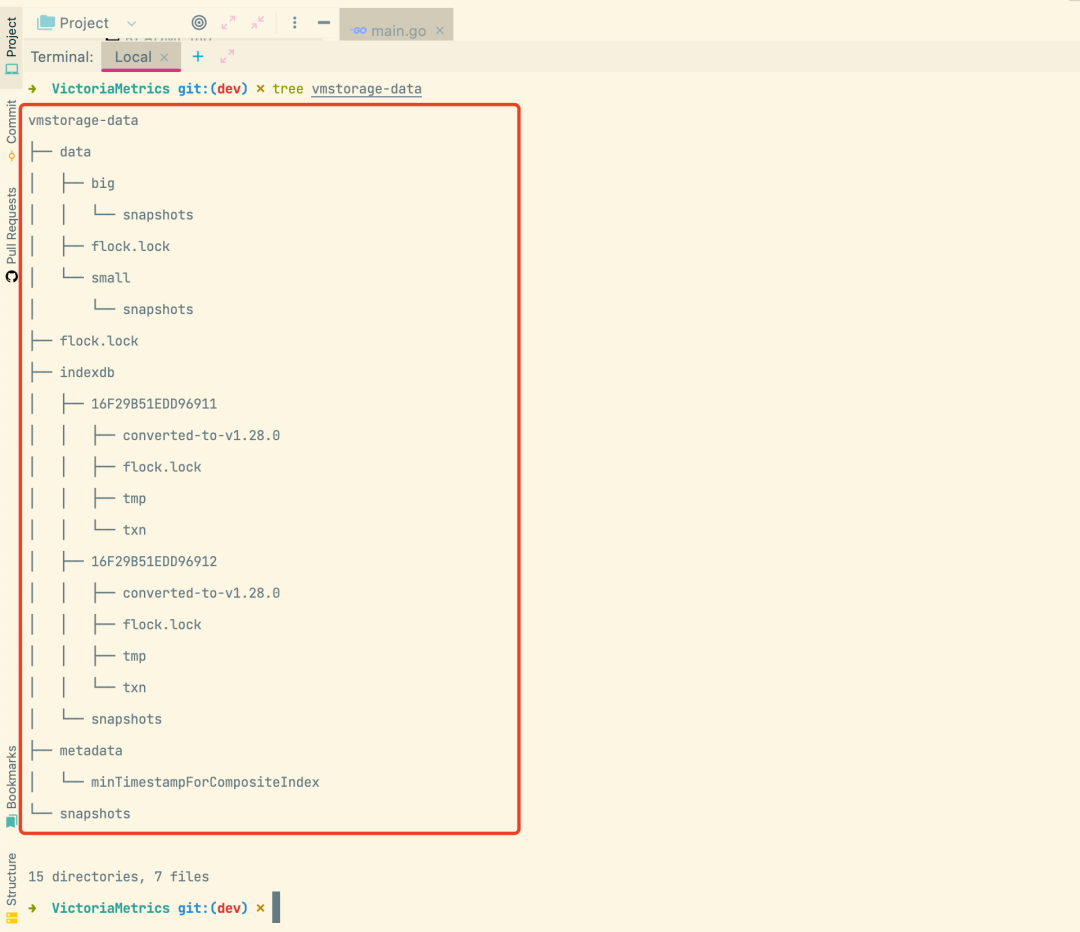Toggle the Pull Requests tool window
Screen dimensions: 1080x932
coord(11,234)
